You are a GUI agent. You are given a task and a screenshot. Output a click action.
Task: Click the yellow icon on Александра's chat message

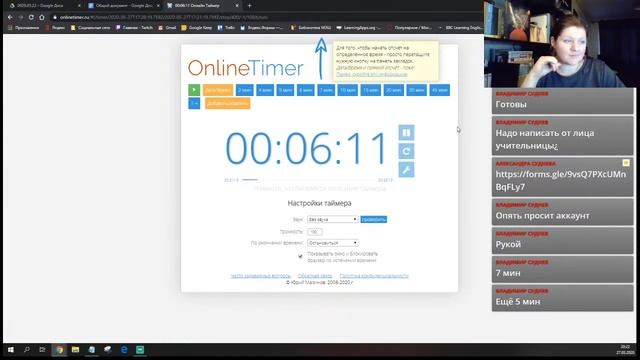click(626, 163)
